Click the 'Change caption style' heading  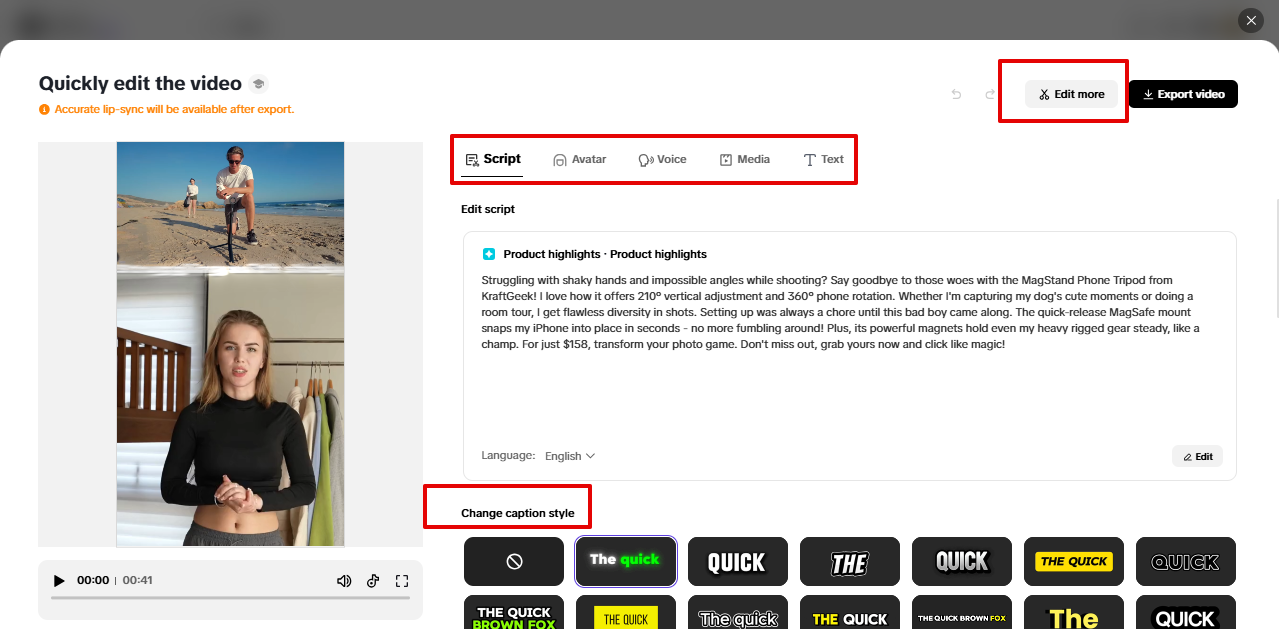pos(518,513)
